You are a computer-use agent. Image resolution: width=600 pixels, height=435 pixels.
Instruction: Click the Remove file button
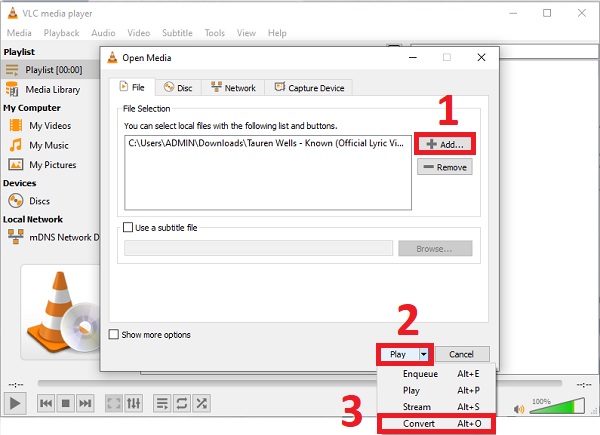pos(445,167)
